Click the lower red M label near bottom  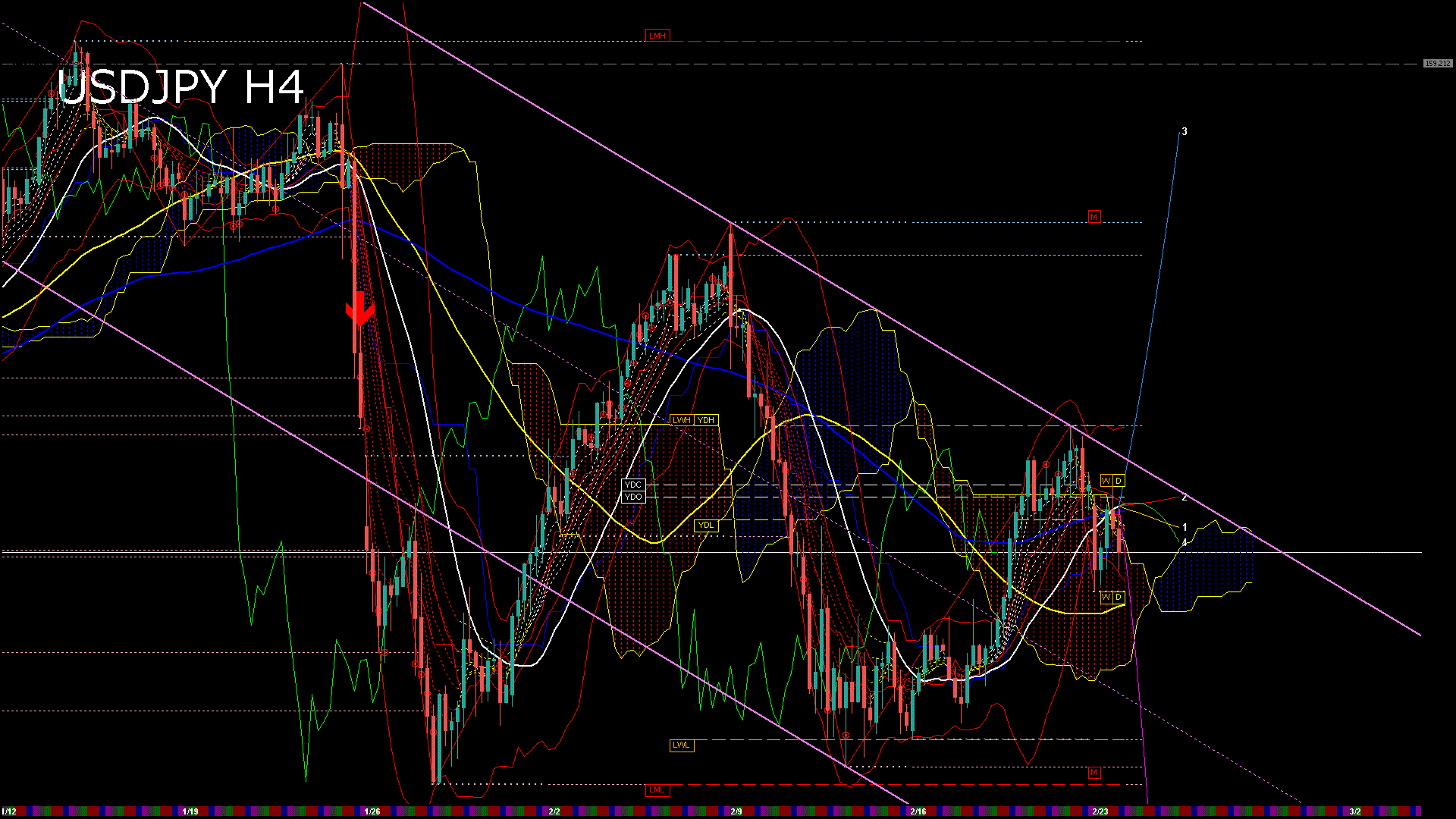1094,773
